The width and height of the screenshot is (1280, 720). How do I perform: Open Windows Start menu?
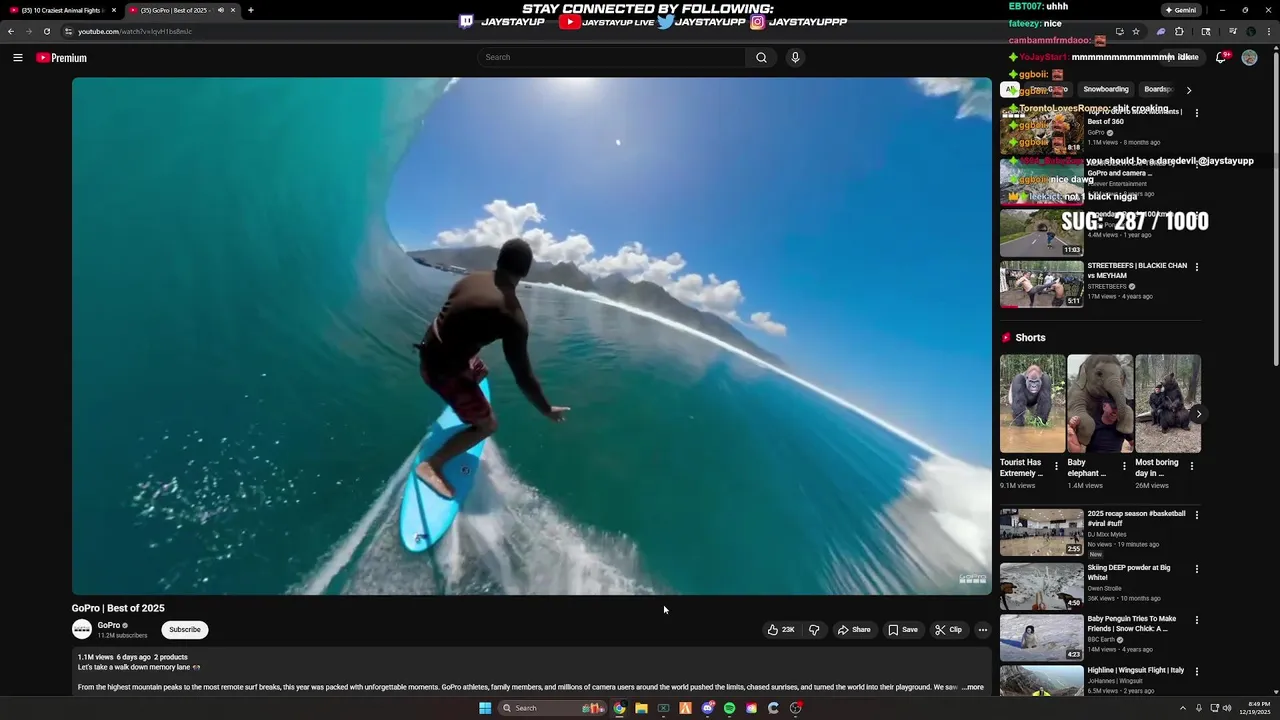tap(485, 708)
